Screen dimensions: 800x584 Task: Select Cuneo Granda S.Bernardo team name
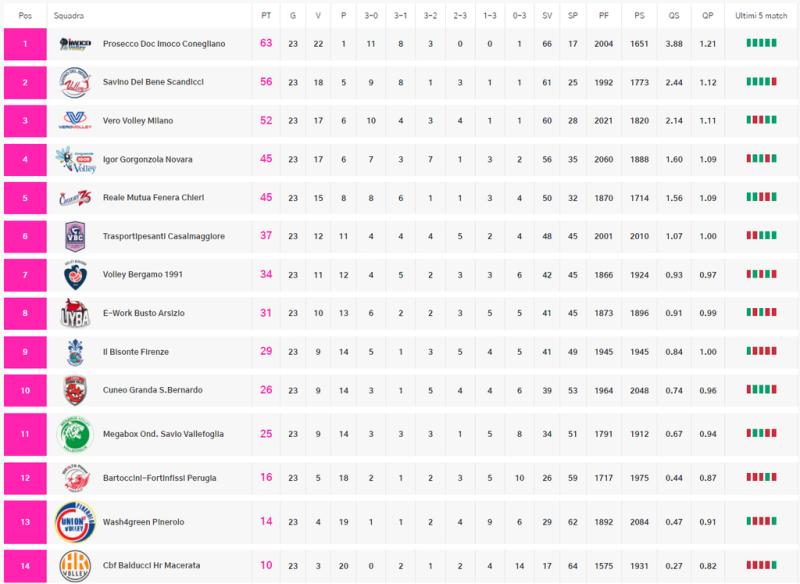click(x=153, y=390)
